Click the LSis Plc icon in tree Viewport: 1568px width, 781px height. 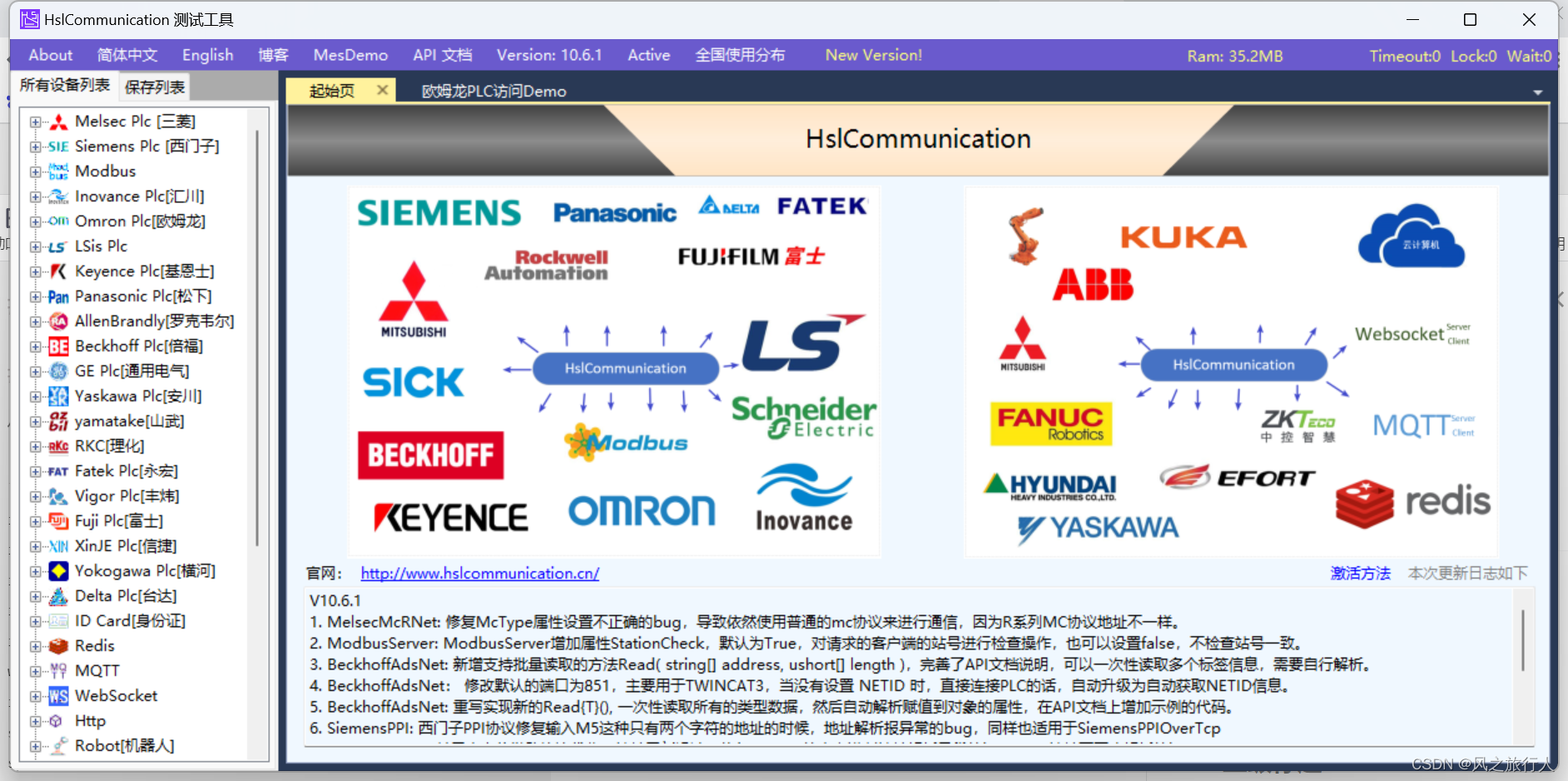[x=58, y=246]
